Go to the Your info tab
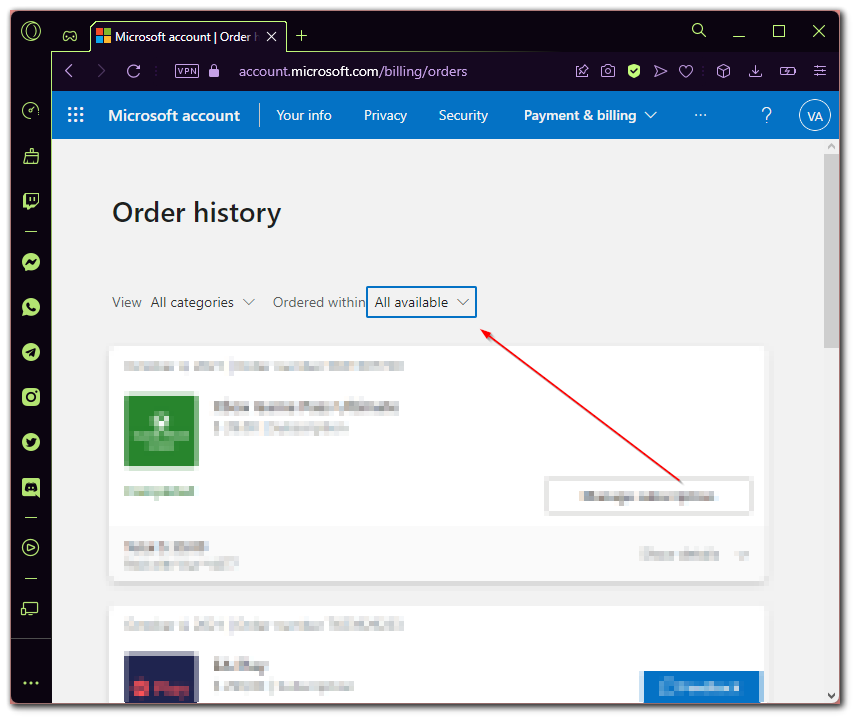Viewport: 858px width, 722px height. coord(304,115)
